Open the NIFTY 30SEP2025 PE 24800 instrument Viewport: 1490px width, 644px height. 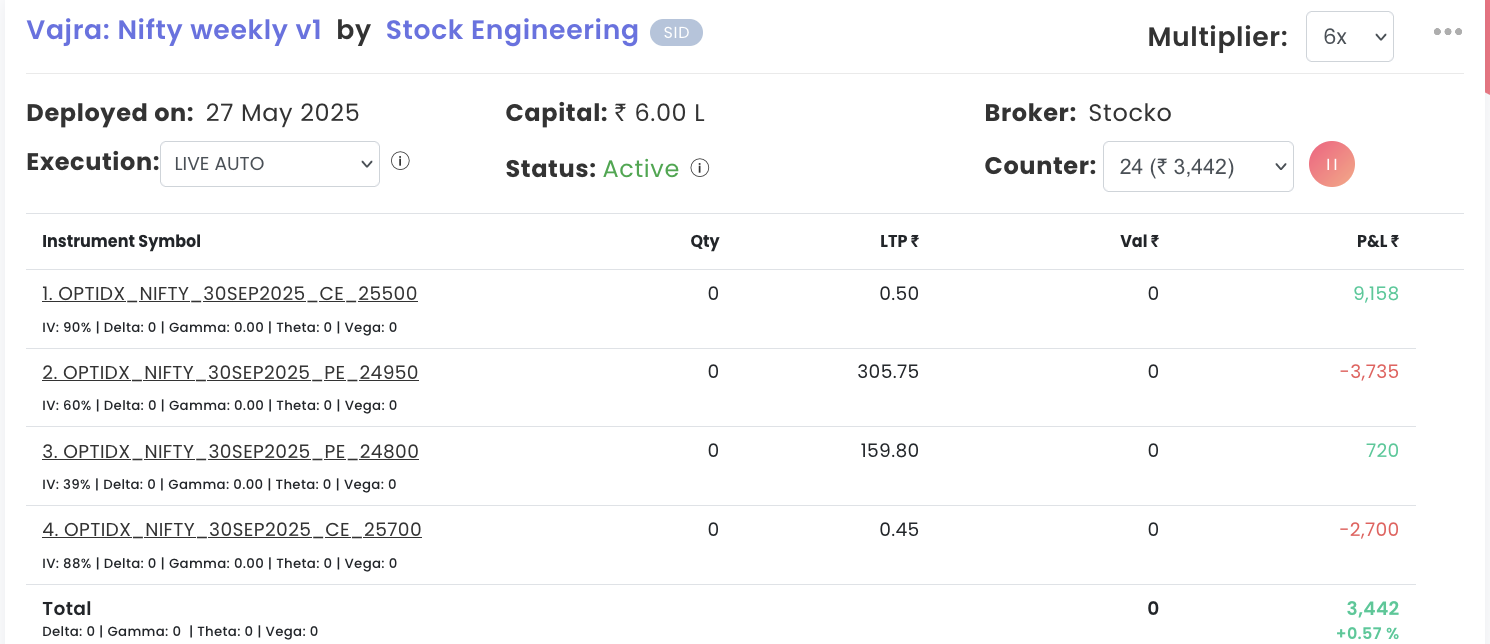pos(230,452)
